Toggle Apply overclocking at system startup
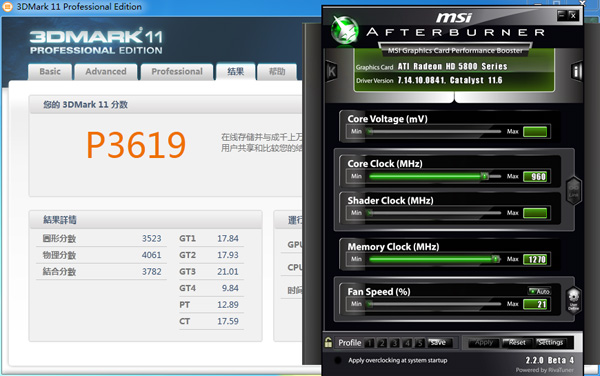This screenshot has height=376, width=600. pyautogui.click(x=338, y=360)
